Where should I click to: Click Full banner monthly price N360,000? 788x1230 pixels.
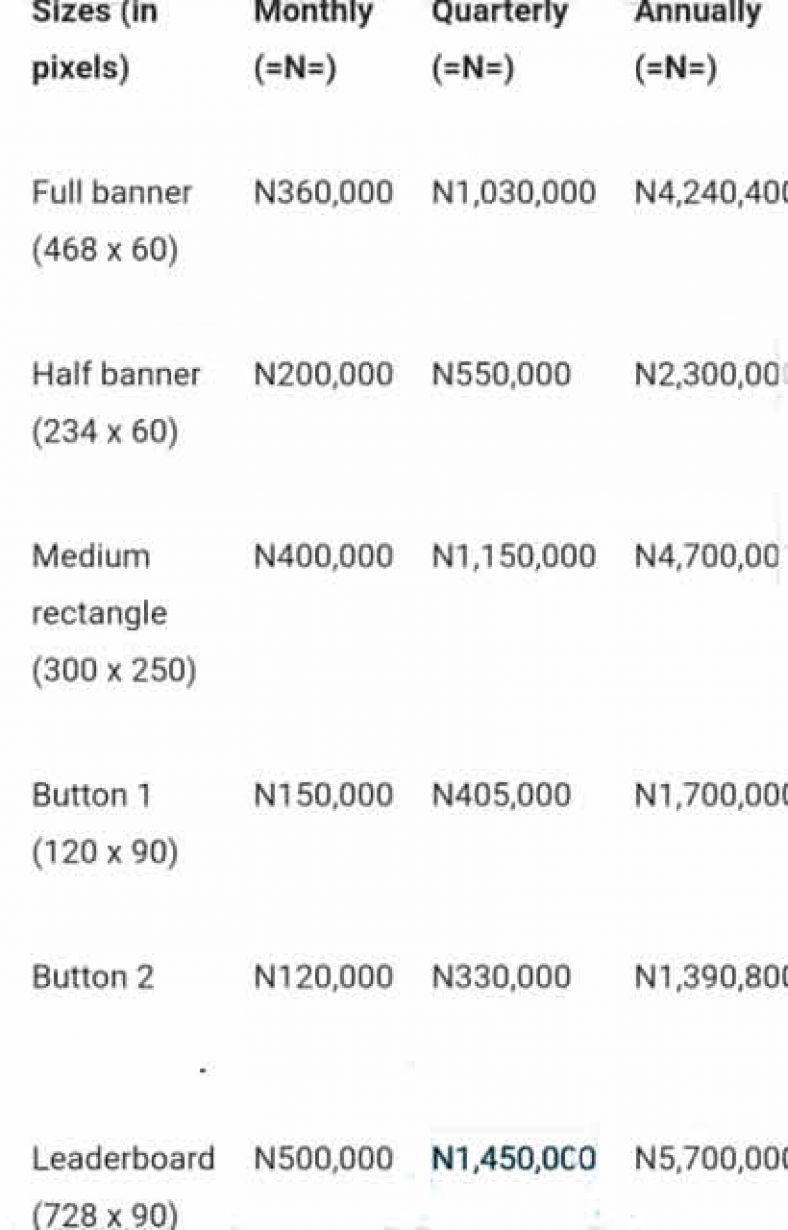click(323, 191)
